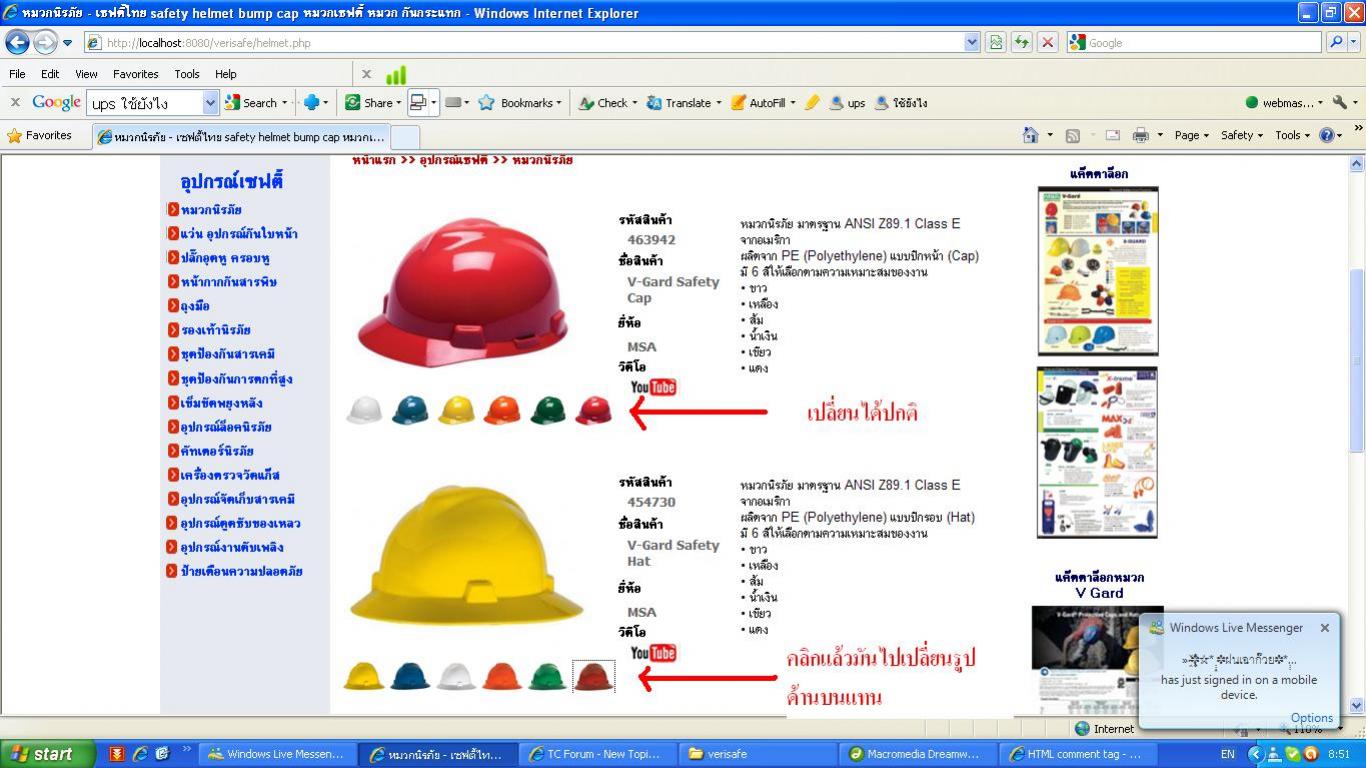Screen dimensions: 1366x768
Task: Open the AutoFill dropdown
Action: coord(792,102)
